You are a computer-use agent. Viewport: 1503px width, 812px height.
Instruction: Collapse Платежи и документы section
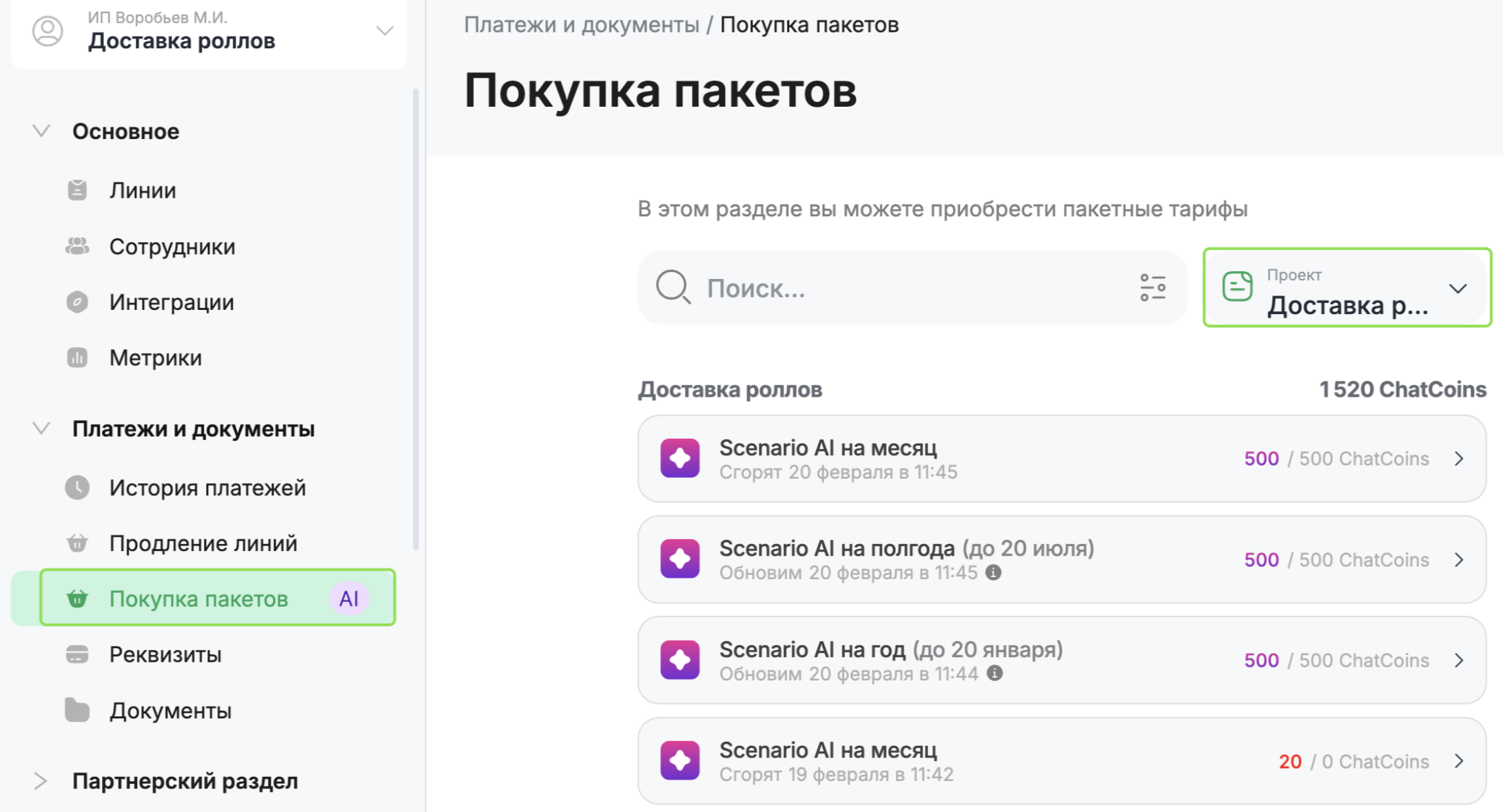41,428
